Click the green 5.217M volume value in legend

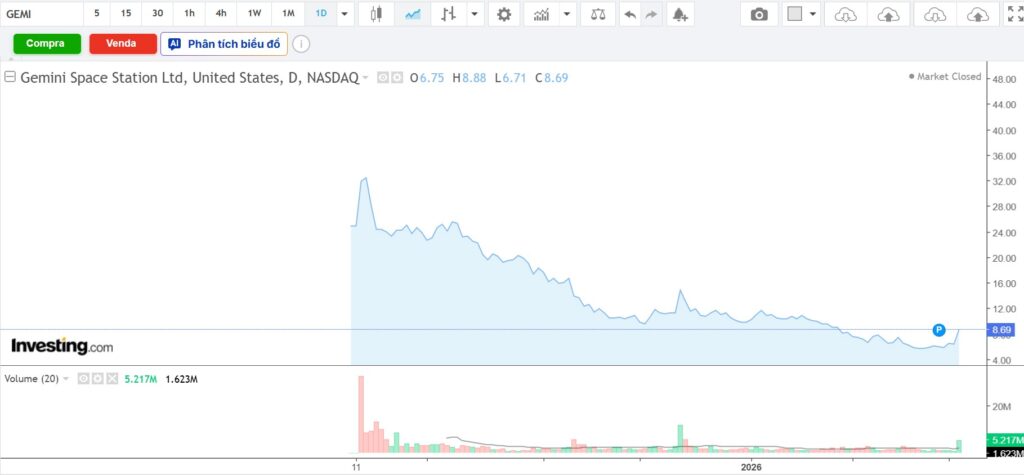tap(141, 379)
